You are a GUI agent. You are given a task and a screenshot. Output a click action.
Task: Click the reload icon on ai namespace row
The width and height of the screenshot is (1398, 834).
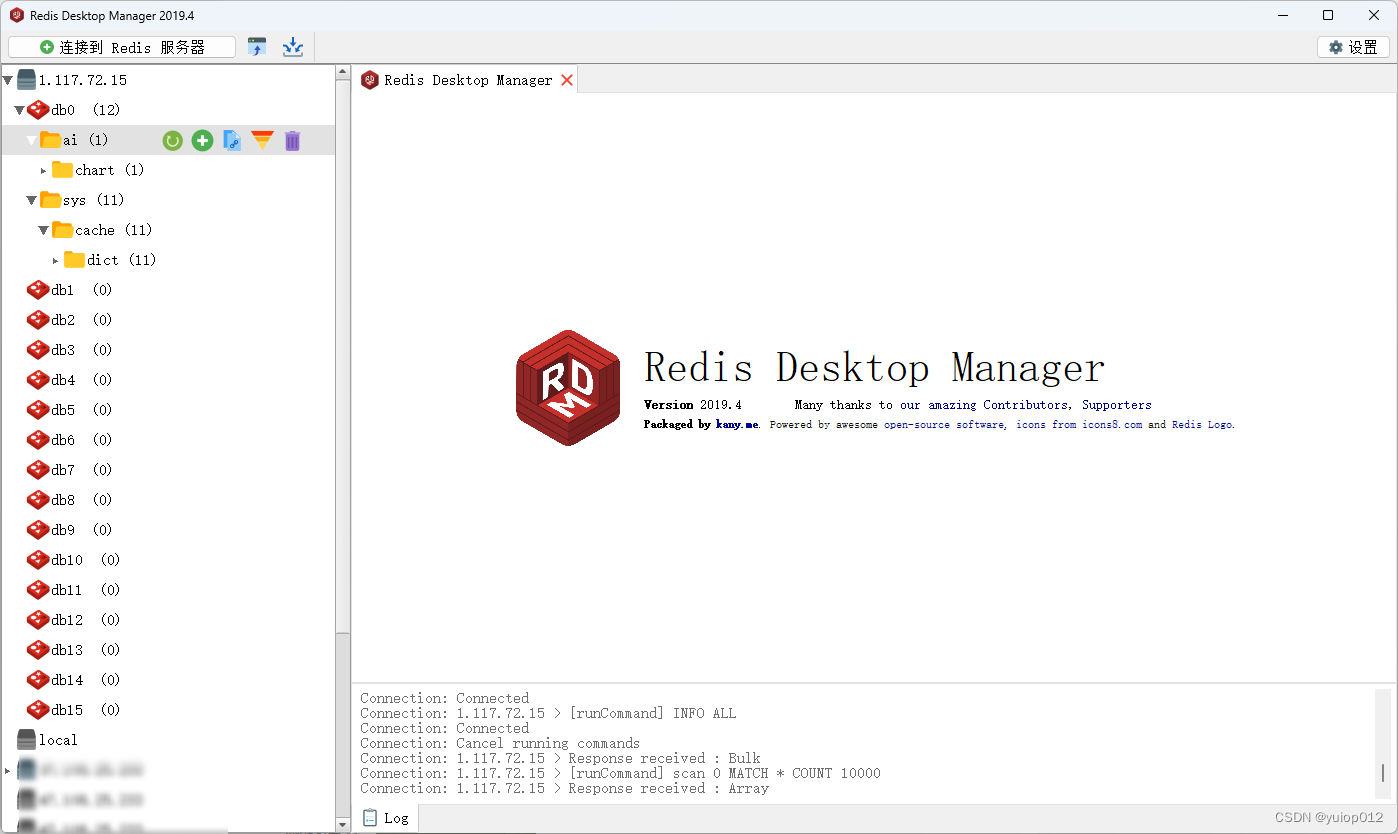point(173,141)
